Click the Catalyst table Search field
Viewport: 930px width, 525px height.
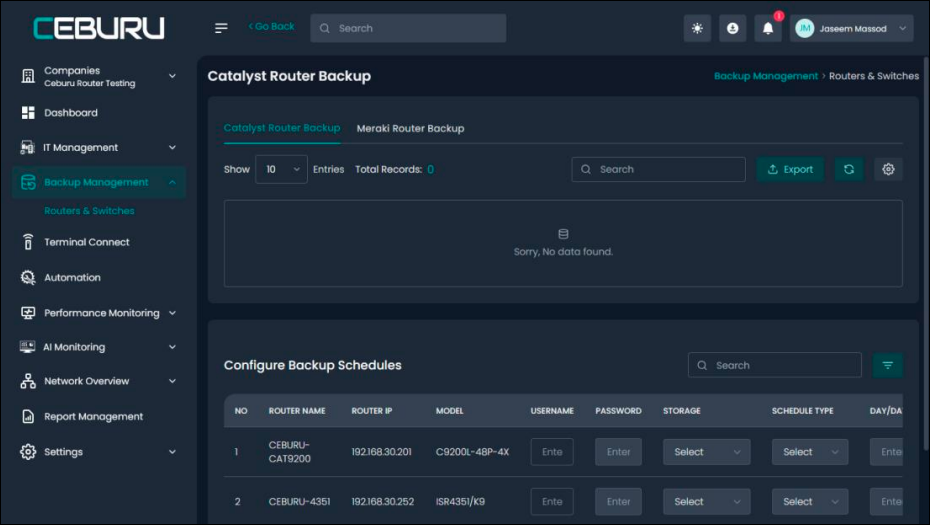[658, 169]
